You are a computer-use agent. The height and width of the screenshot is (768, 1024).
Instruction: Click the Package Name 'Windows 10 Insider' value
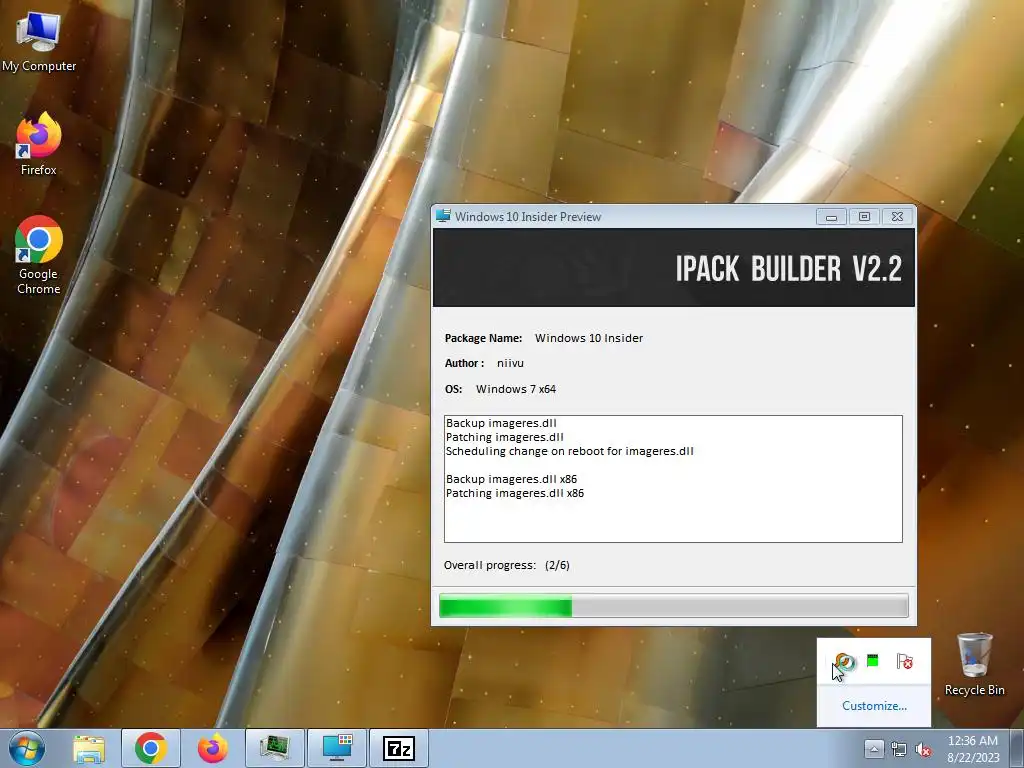(589, 338)
